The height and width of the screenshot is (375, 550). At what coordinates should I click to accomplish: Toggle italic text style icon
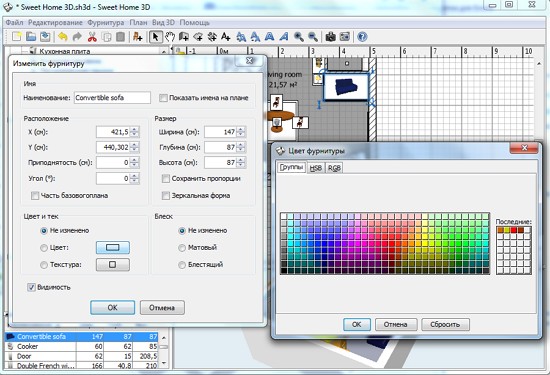click(284, 36)
